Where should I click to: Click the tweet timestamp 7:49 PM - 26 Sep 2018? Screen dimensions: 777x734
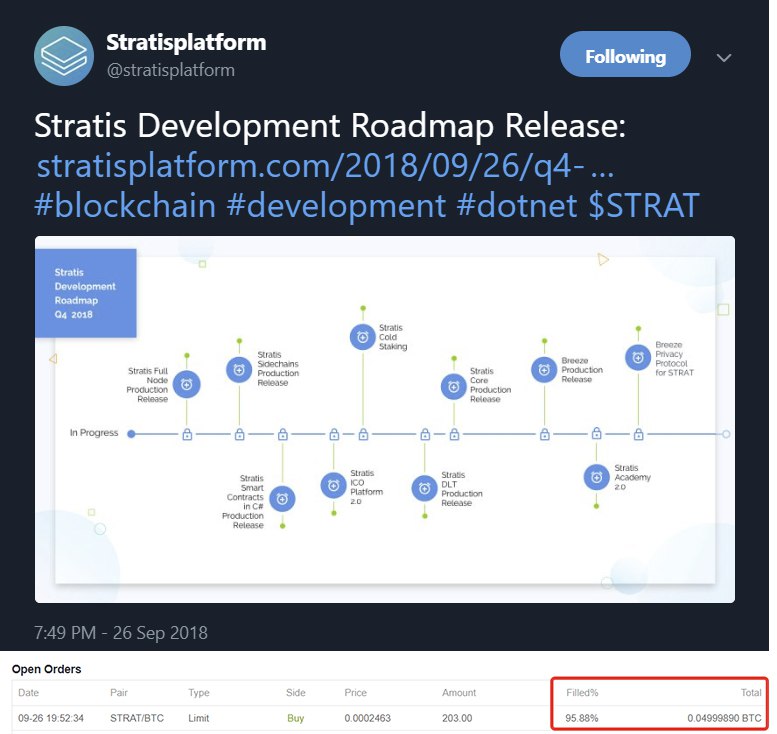(x=121, y=633)
